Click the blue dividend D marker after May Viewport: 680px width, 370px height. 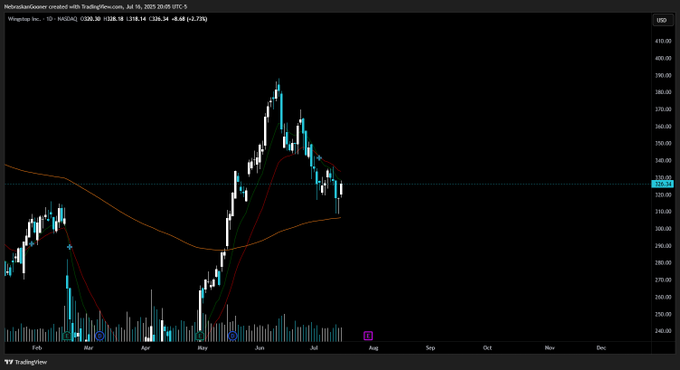tap(232, 336)
